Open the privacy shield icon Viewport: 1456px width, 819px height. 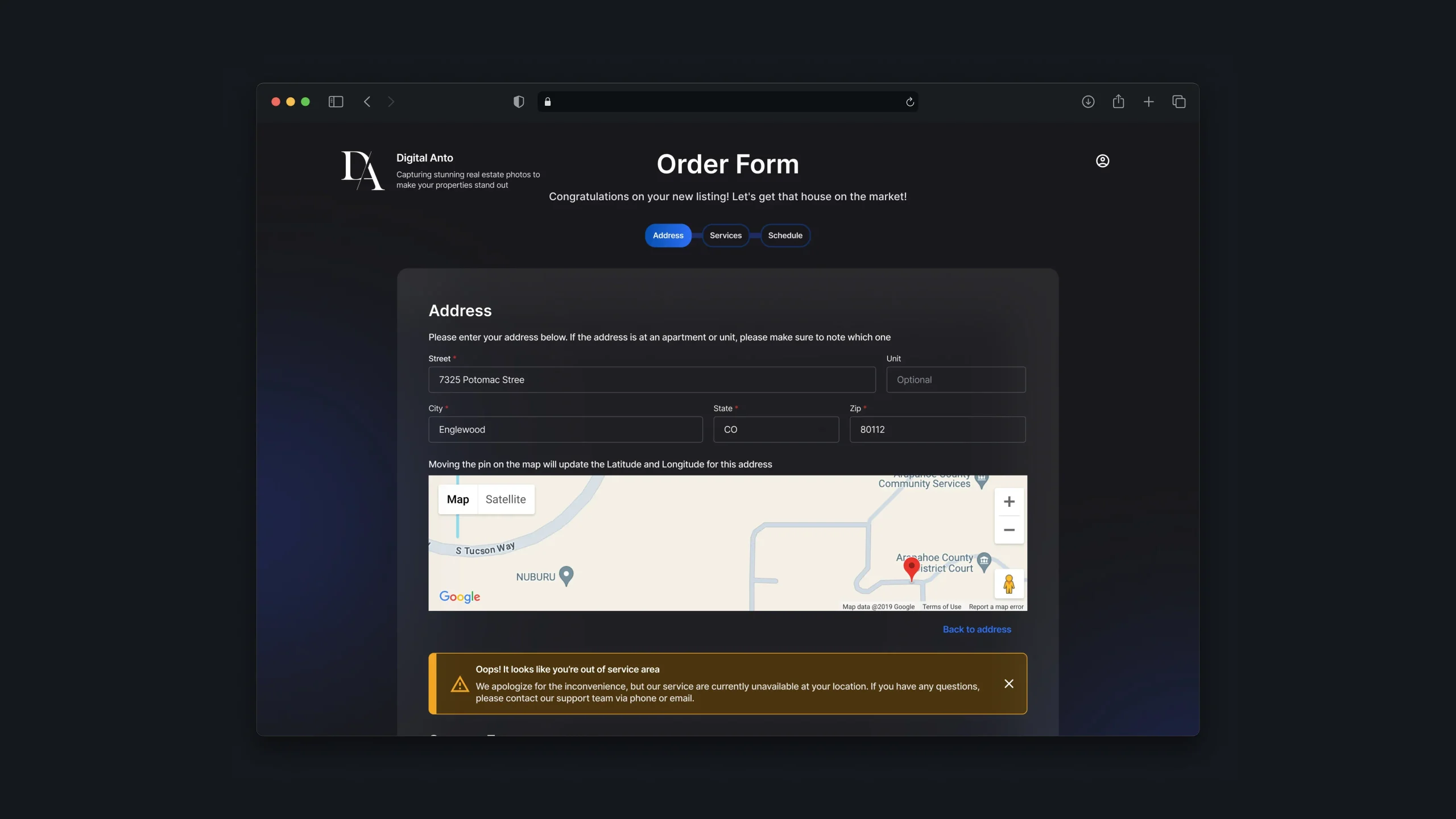tap(519, 102)
